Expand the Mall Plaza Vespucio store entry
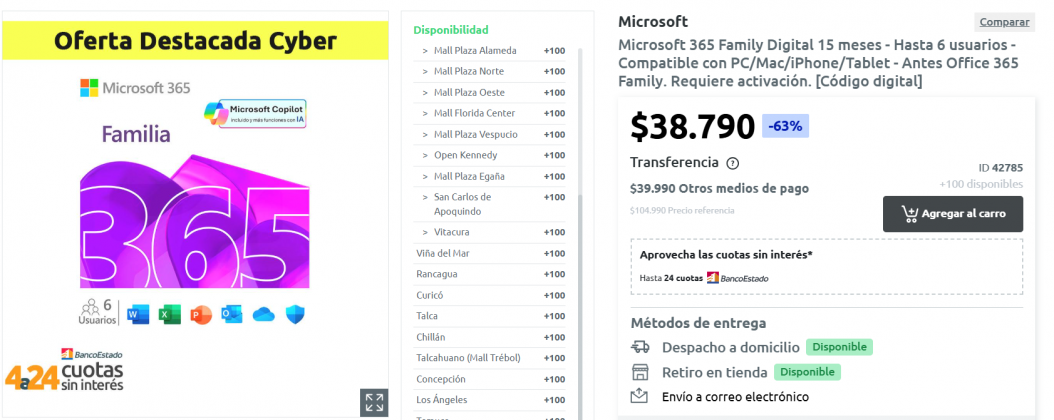 (490, 134)
